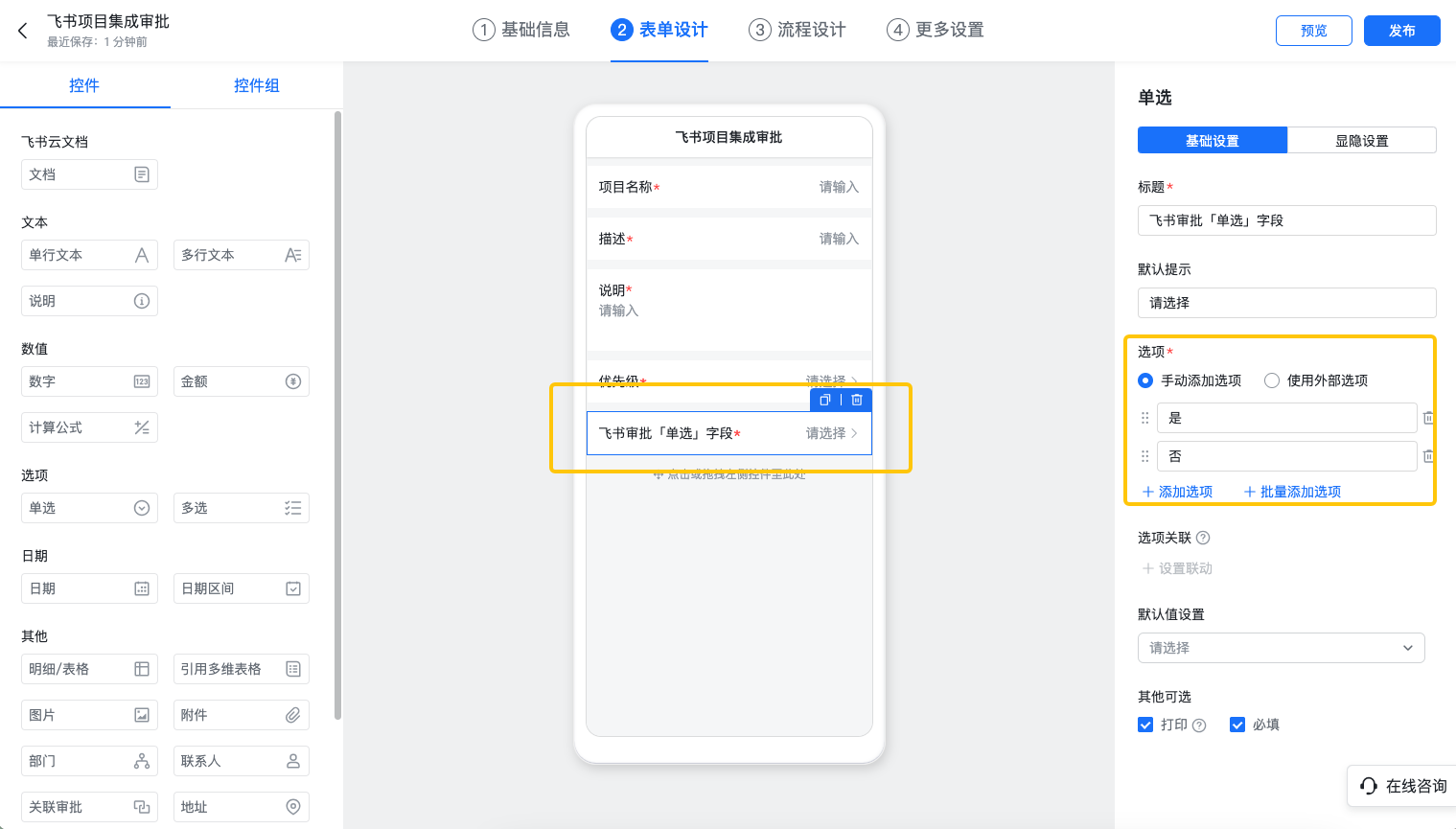Open help icon next to 选项关联
The image size is (1456, 829).
(x=1203, y=538)
